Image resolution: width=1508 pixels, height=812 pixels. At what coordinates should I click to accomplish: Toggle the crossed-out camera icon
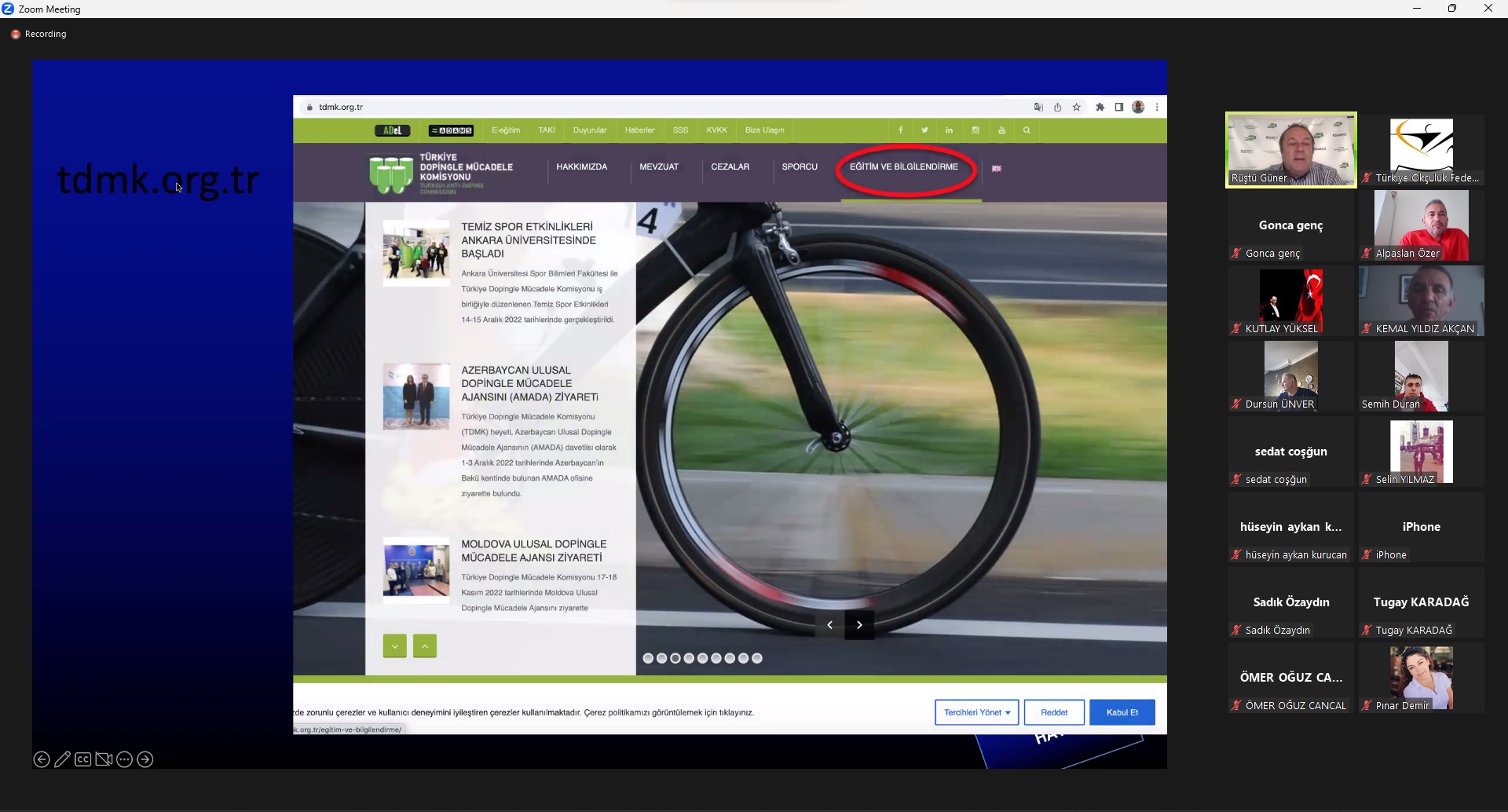(104, 759)
